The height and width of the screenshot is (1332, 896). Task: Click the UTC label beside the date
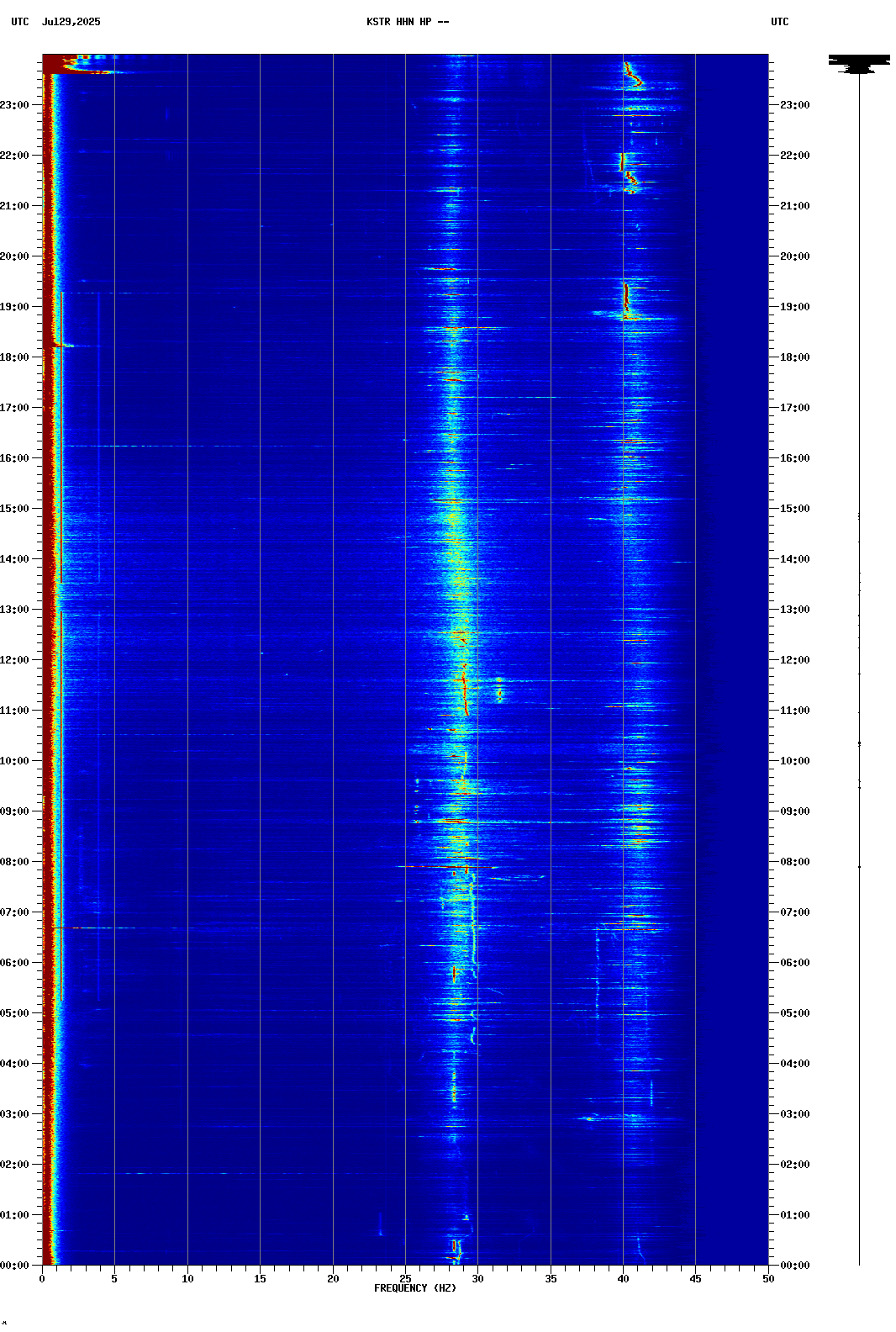point(20,22)
